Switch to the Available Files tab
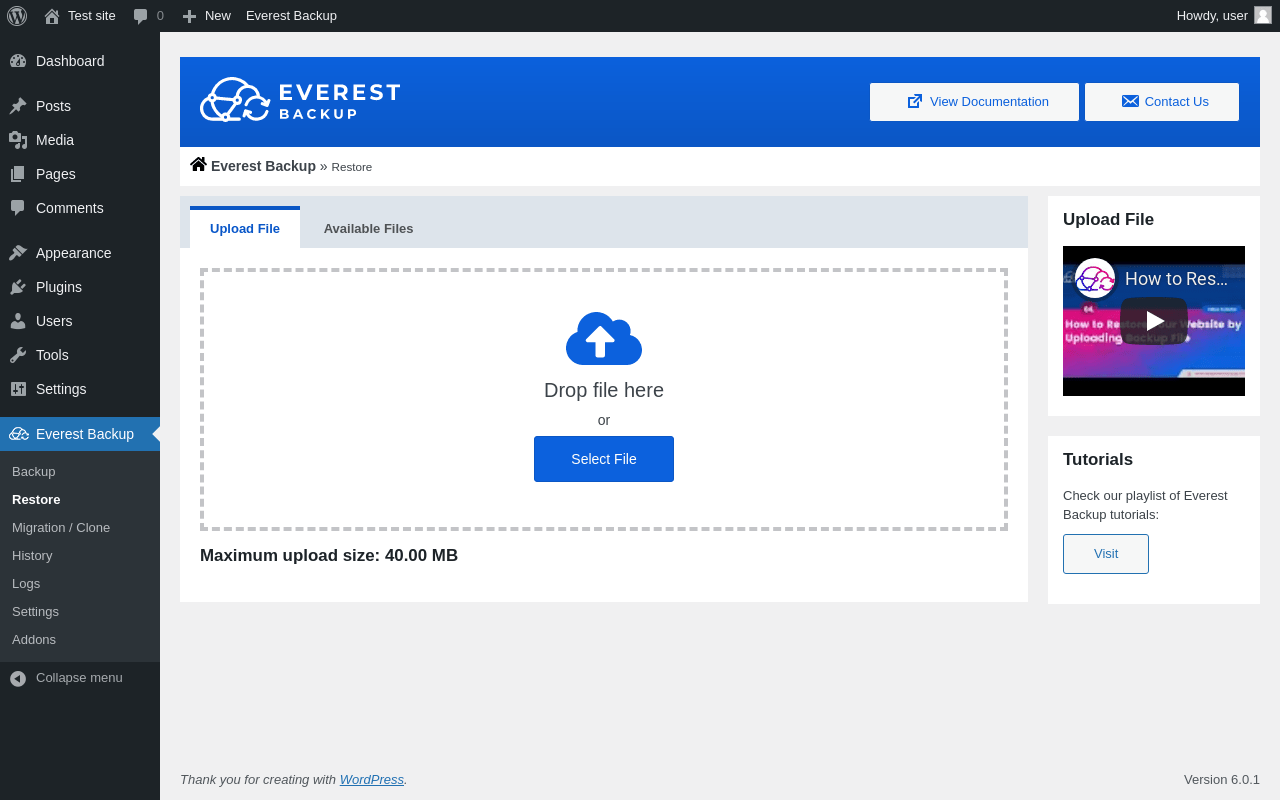Screen dimensions: 1280x800 tap(368, 228)
